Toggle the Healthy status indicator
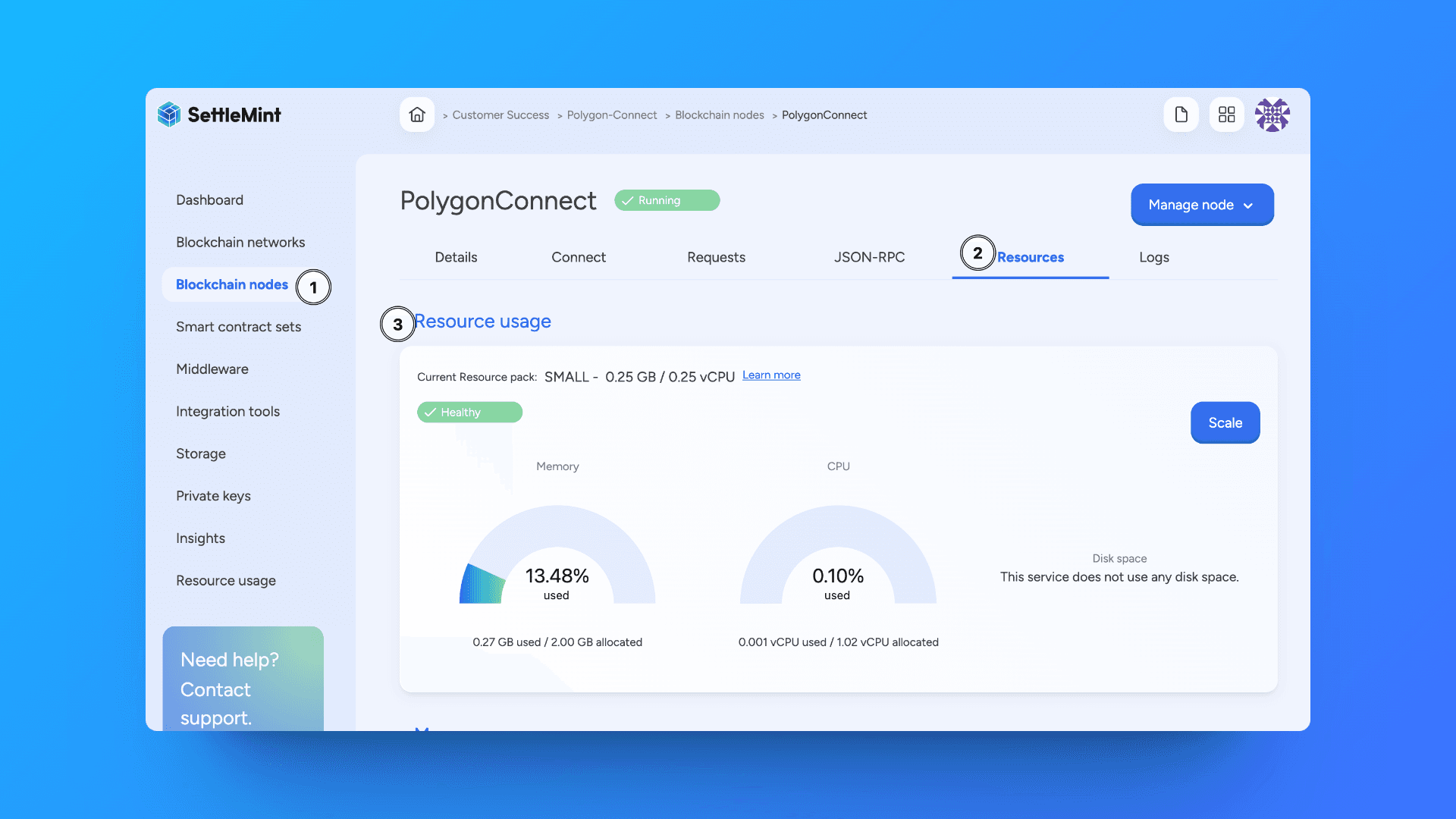The height and width of the screenshot is (819, 1456). pos(469,412)
